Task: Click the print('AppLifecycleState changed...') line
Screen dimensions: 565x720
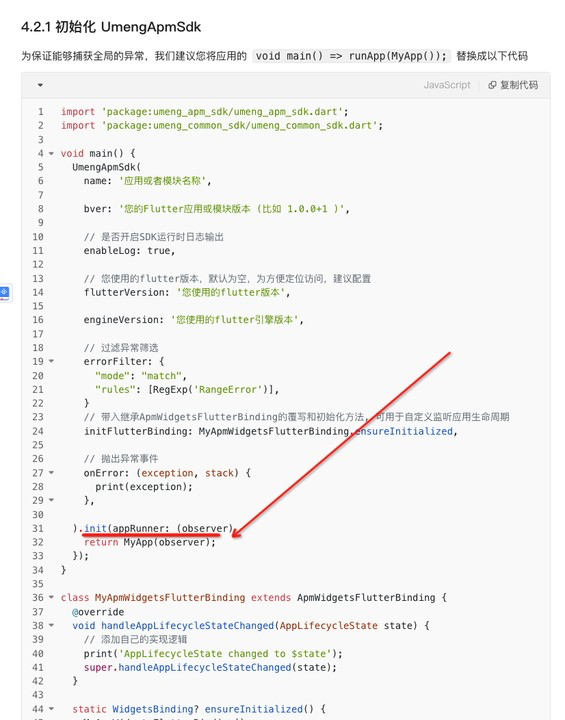Action: (213, 653)
